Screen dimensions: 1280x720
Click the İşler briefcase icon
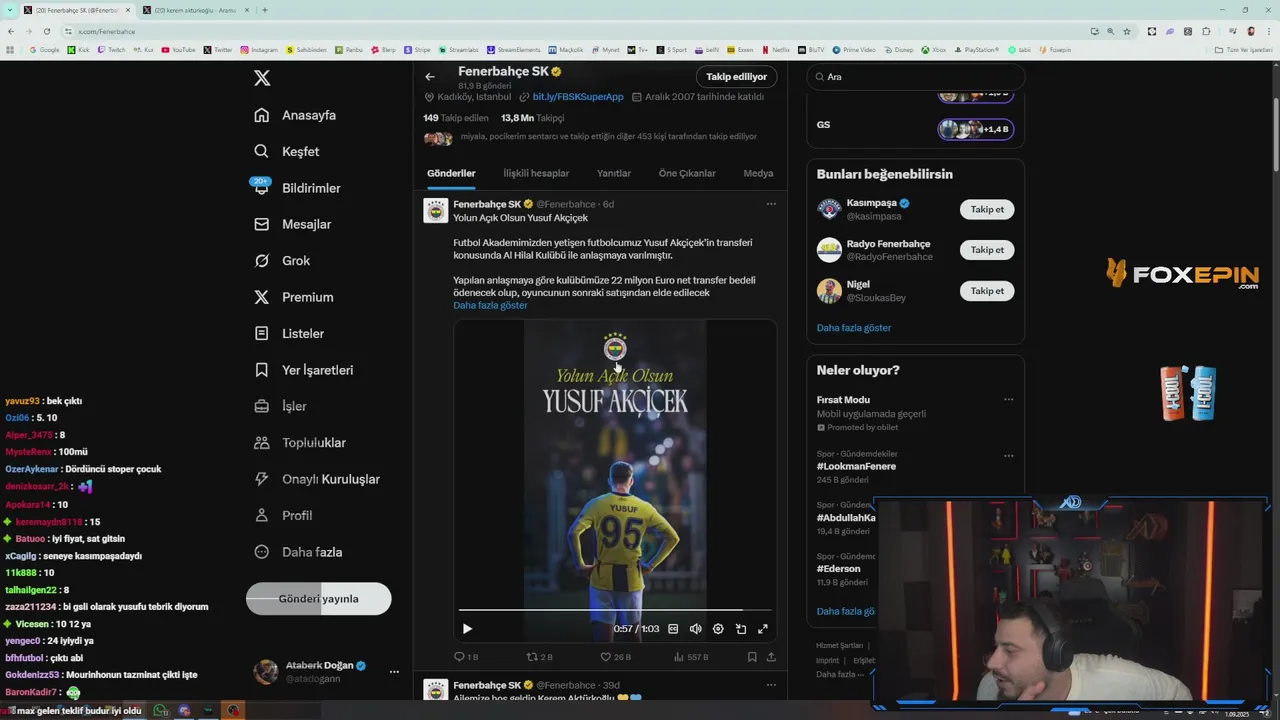click(x=262, y=406)
